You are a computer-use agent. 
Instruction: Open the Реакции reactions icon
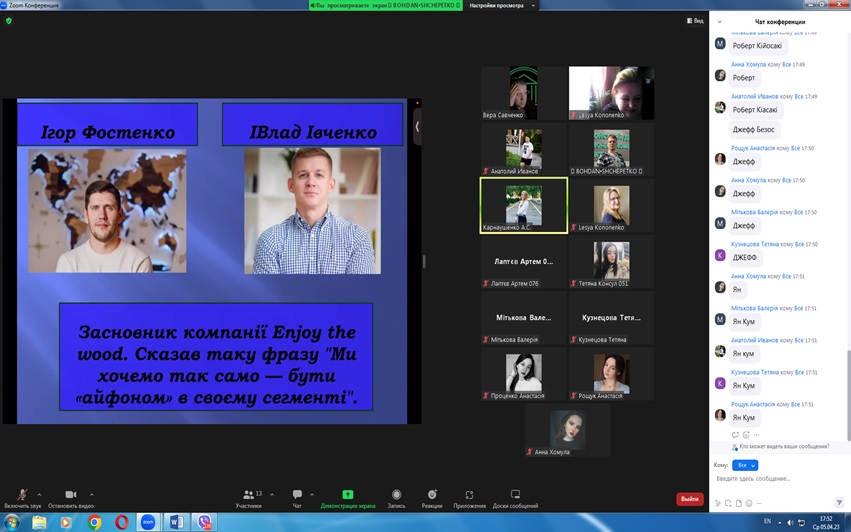432,495
